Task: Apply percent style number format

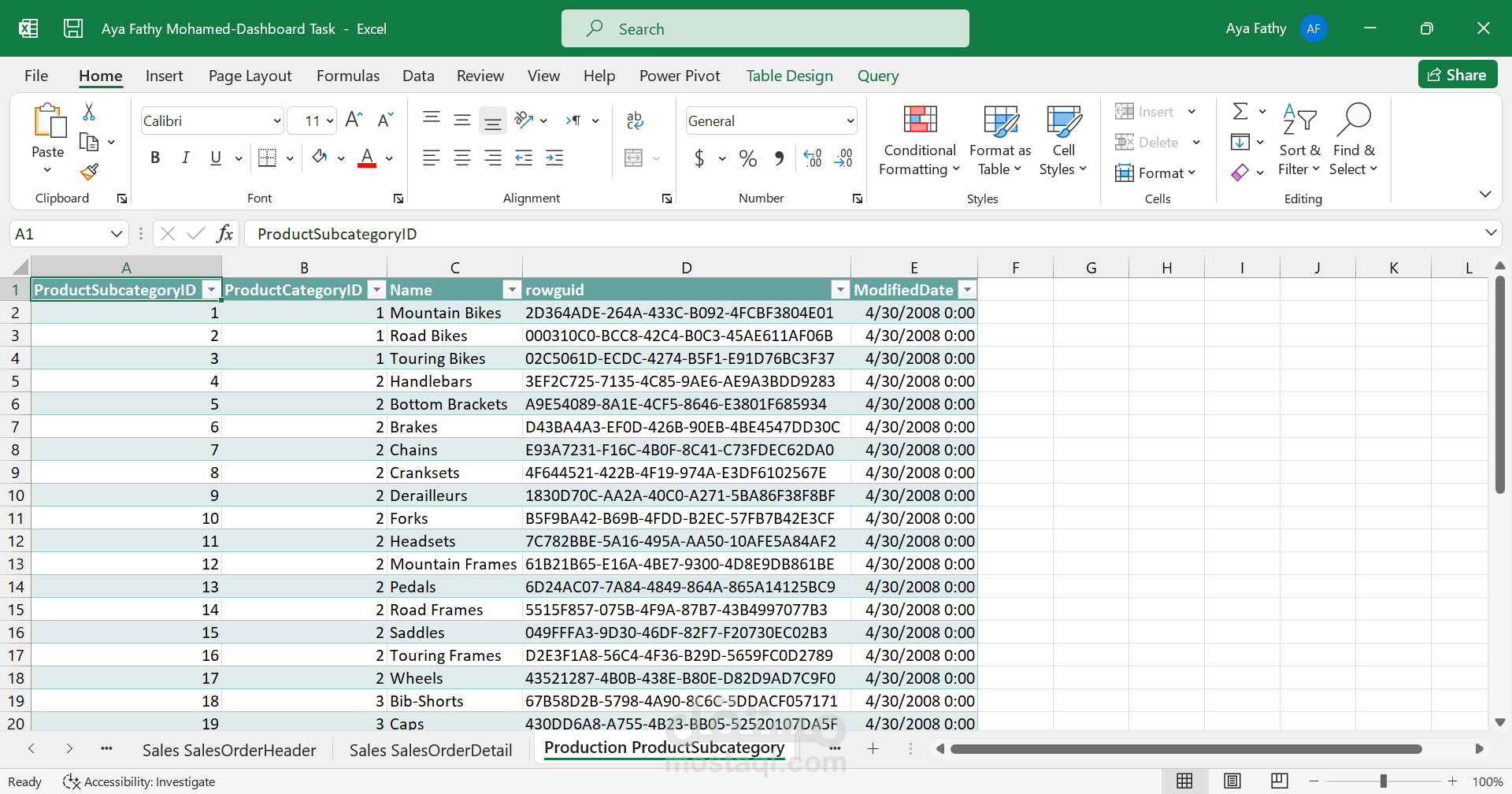Action: [747, 159]
